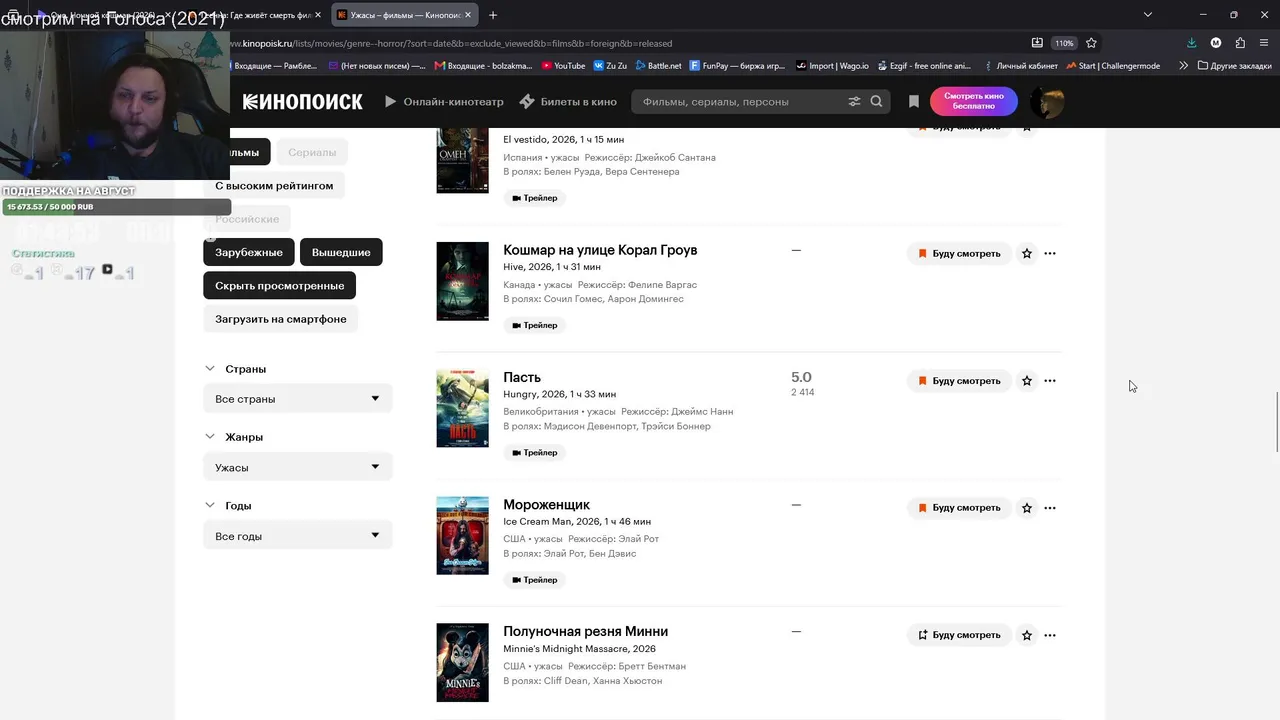Image resolution: width=1280 pixels, height=720 pixels.
Task: Open the user profile avatar
Action: point(1047,101)
